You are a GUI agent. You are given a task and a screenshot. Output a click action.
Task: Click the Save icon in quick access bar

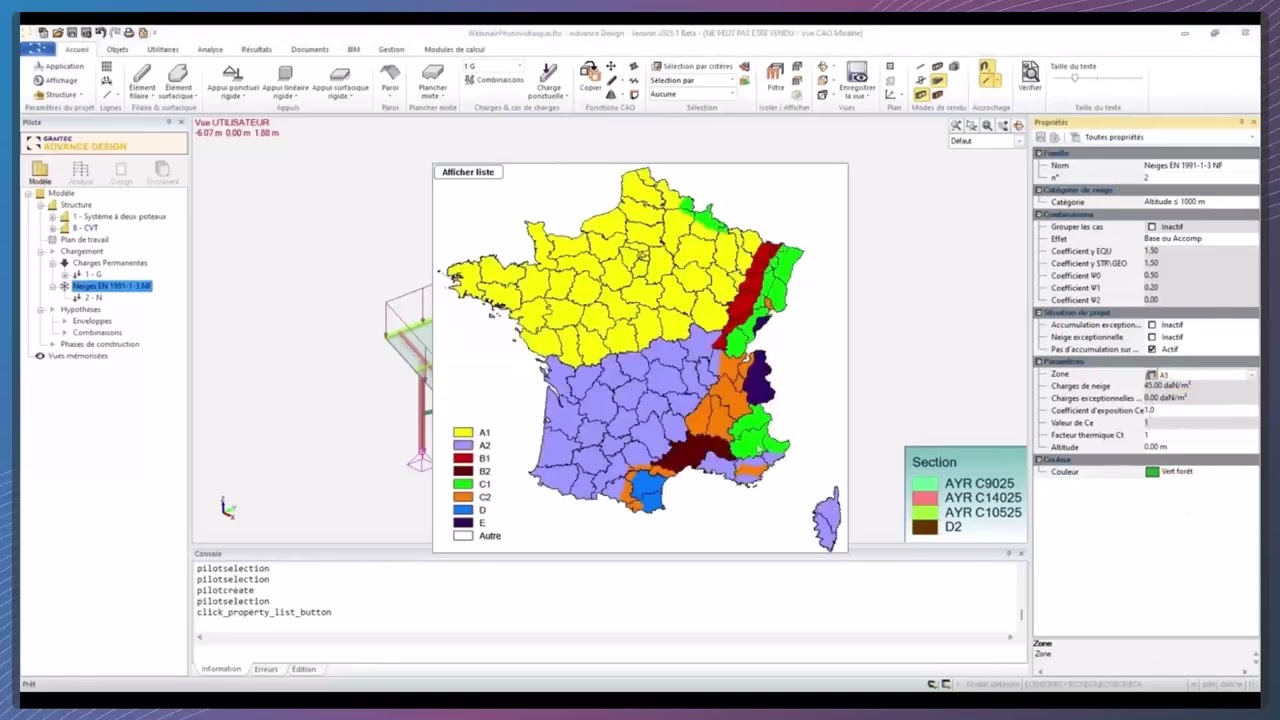pyautogui.click(x=73, y=33)
